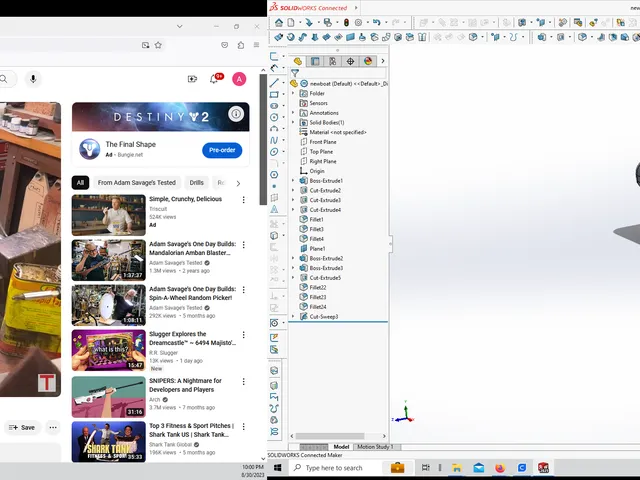The image size is (640, 480).
Task: Select the Straight Slot sketch tool
Action: [274, 106]
